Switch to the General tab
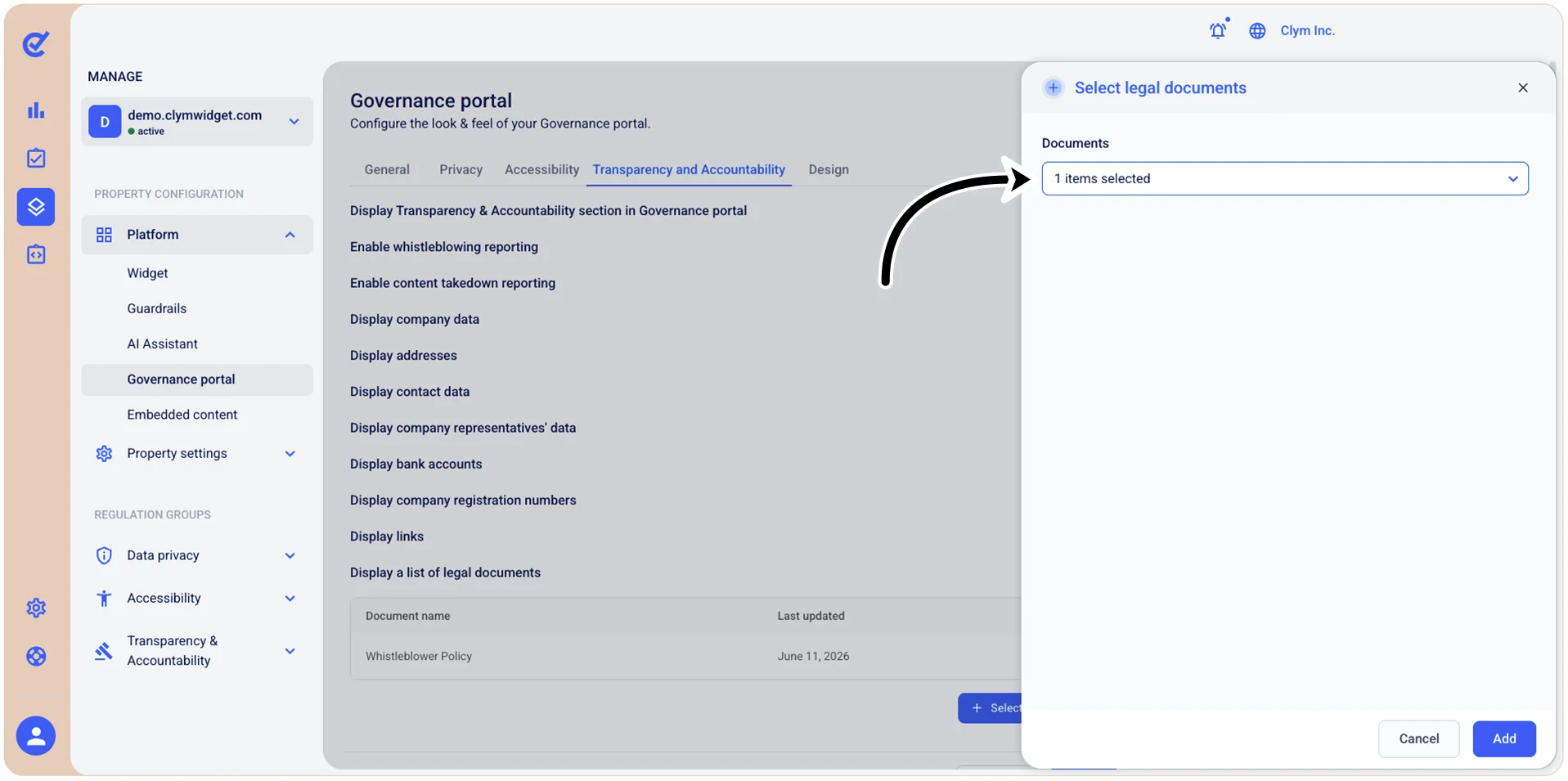The height and width of the screenshot is (781, 1568). 387,169
